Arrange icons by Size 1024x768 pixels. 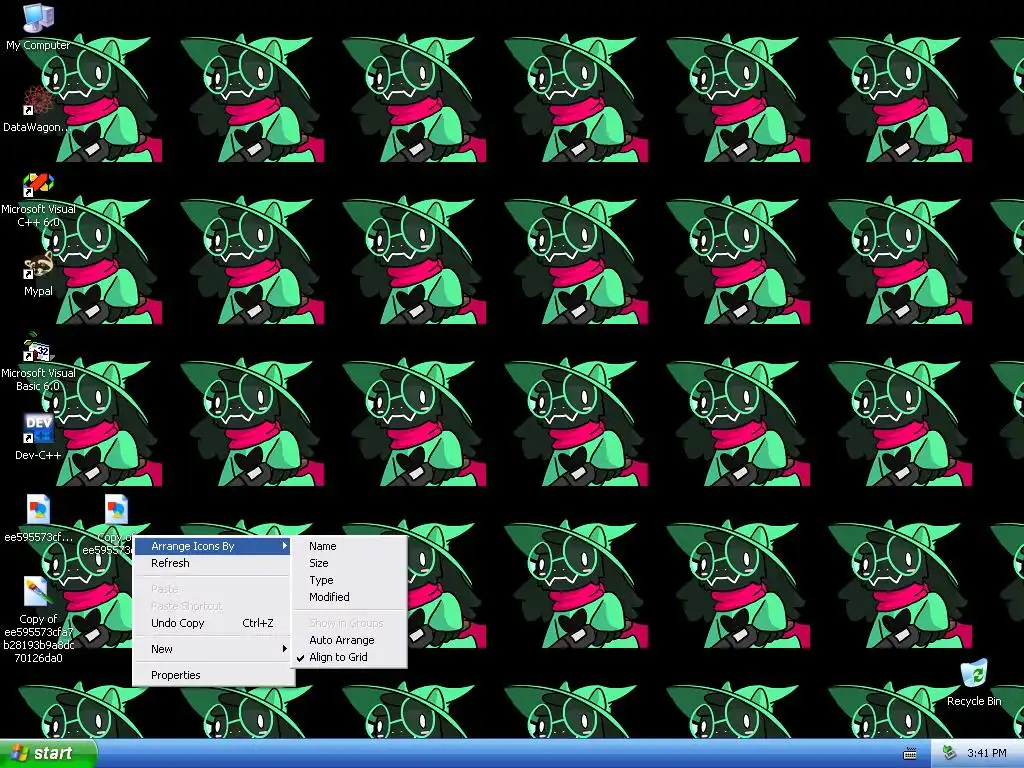[349, 563]
